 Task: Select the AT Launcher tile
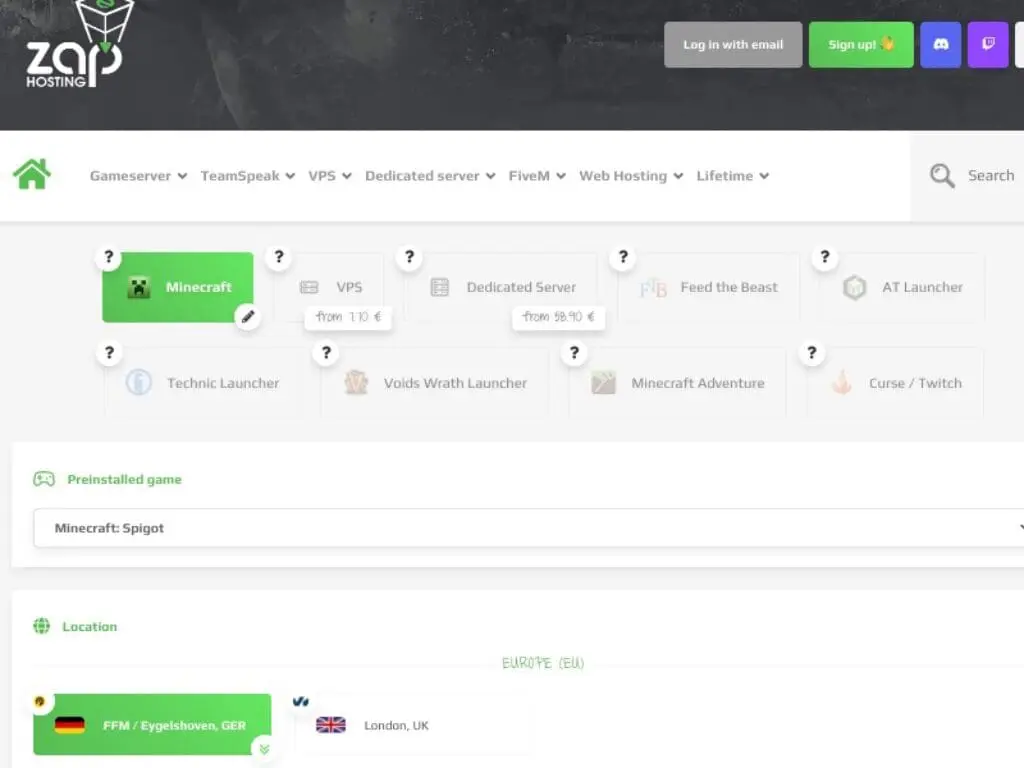(x=902, y=287)
